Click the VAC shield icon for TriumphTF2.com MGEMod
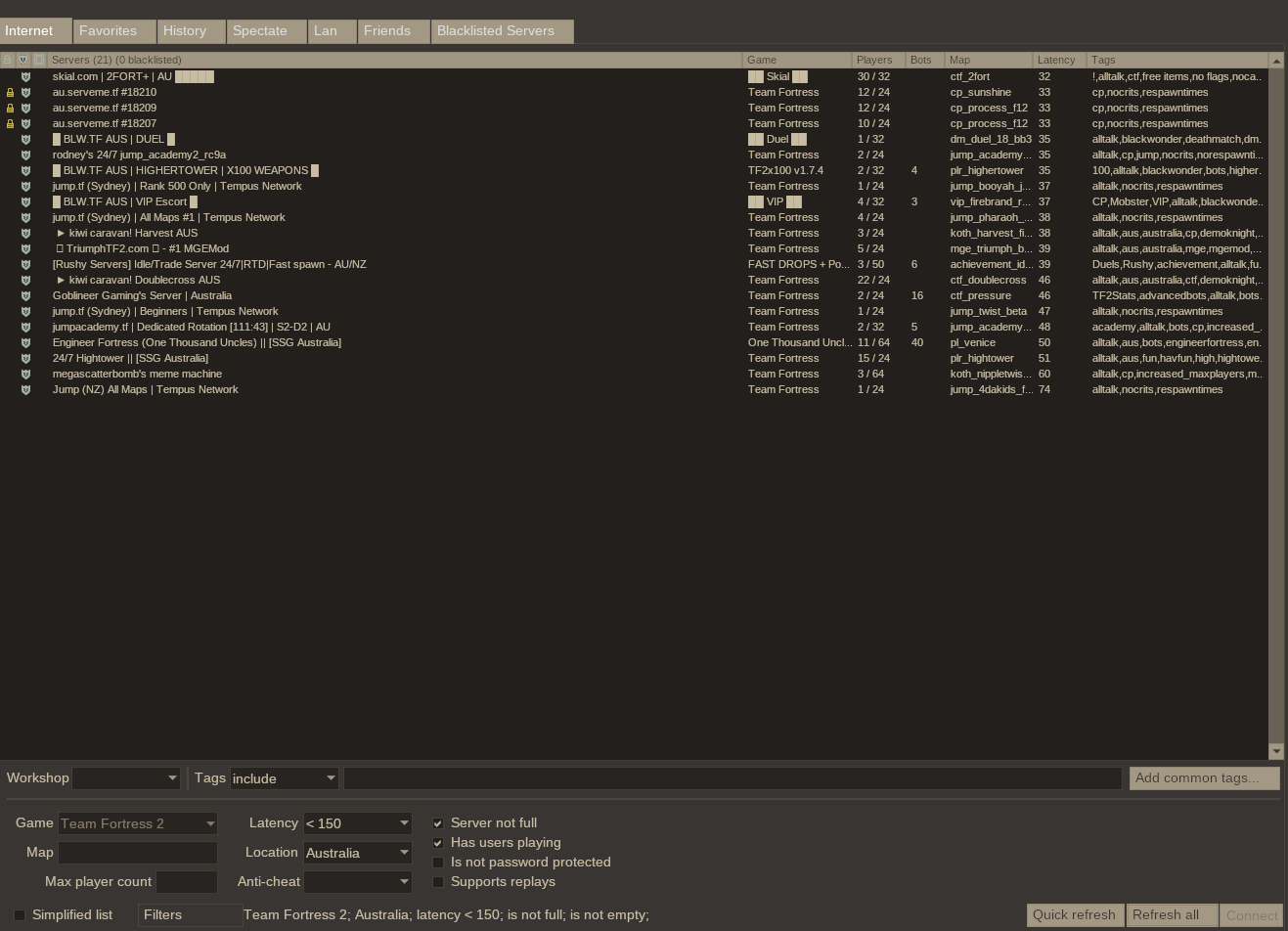Viewport: 1288px width, 931px height. [x=26, y=248]
